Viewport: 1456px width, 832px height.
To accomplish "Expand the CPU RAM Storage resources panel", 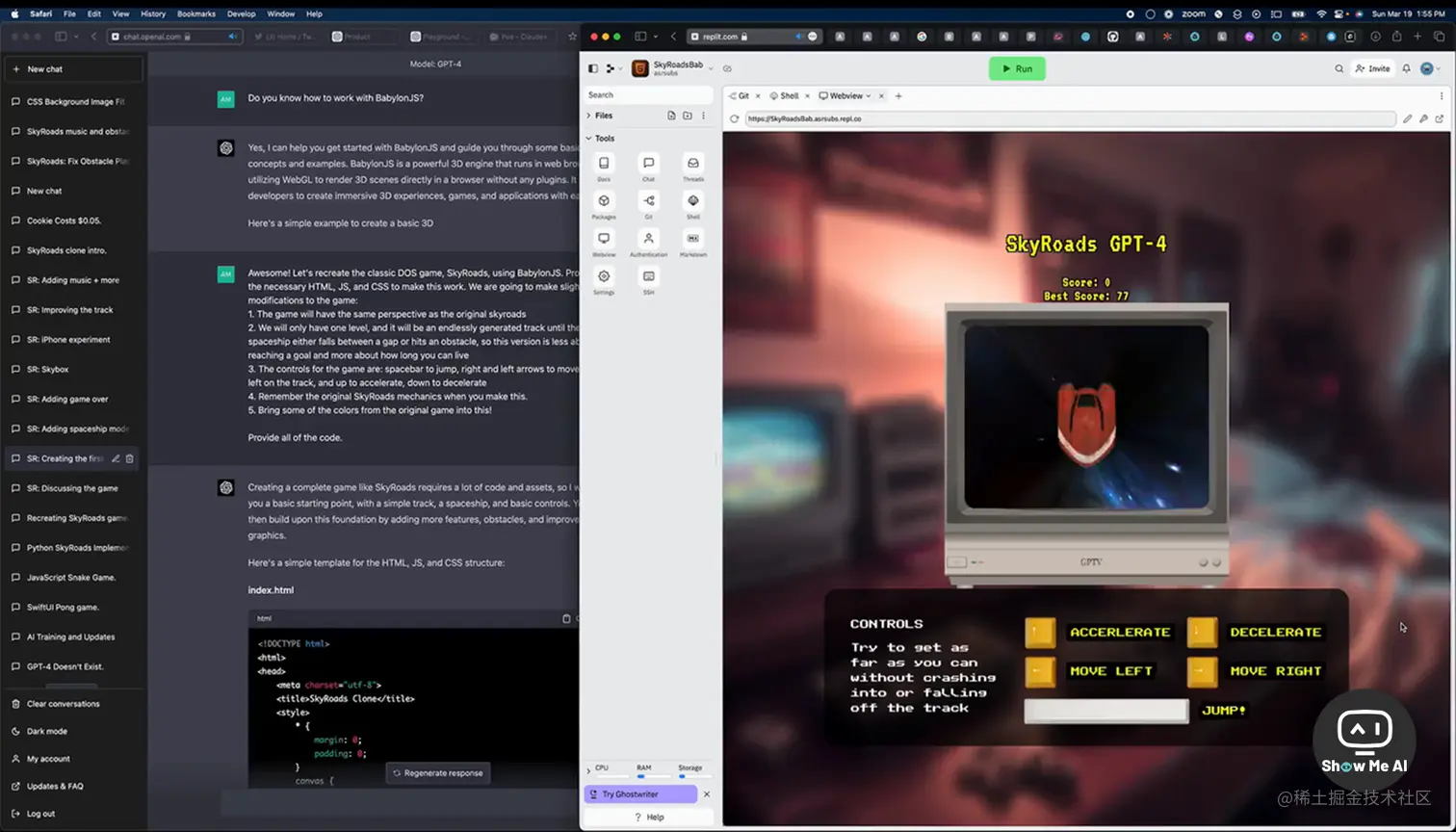I will click(x=588, y=770).
